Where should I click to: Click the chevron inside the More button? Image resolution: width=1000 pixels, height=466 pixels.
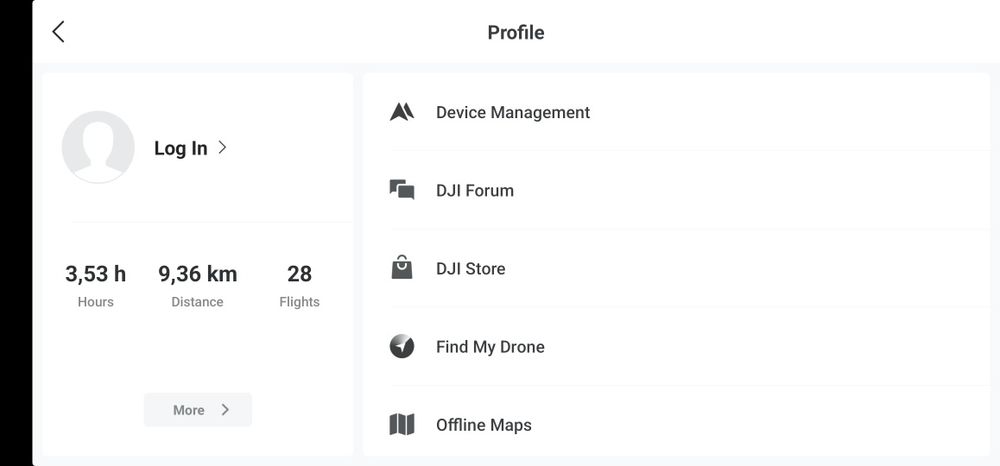coord(225,410)
